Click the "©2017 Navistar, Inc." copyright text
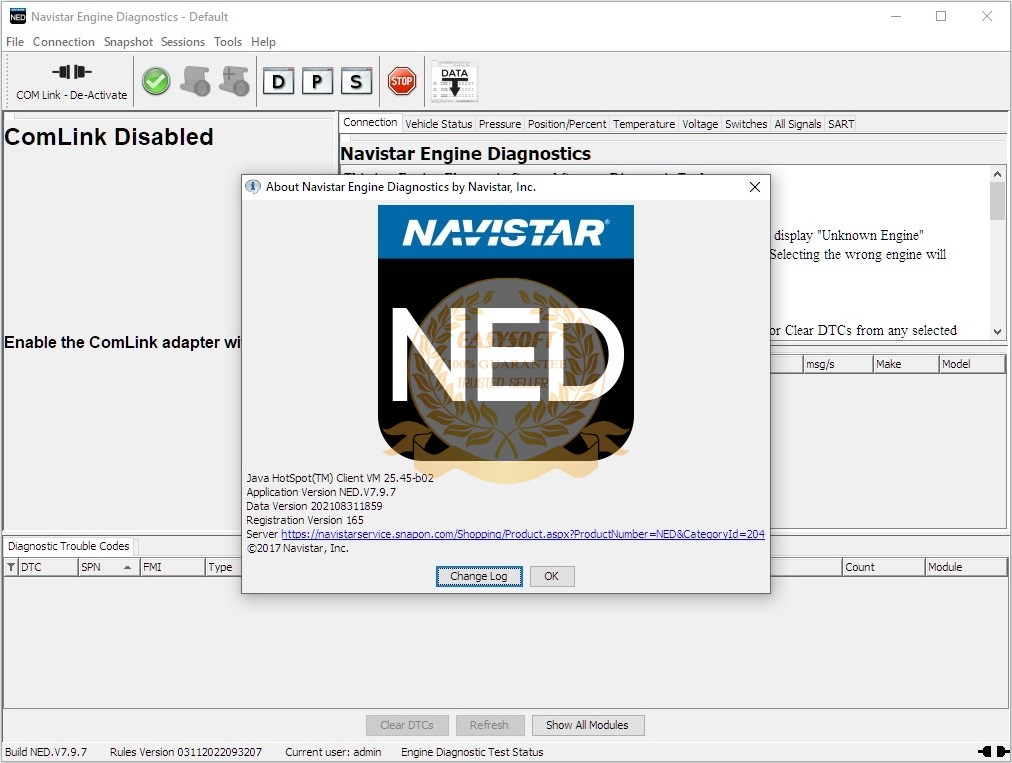This screenshot has width=1012, height=763. pos(298,548)
